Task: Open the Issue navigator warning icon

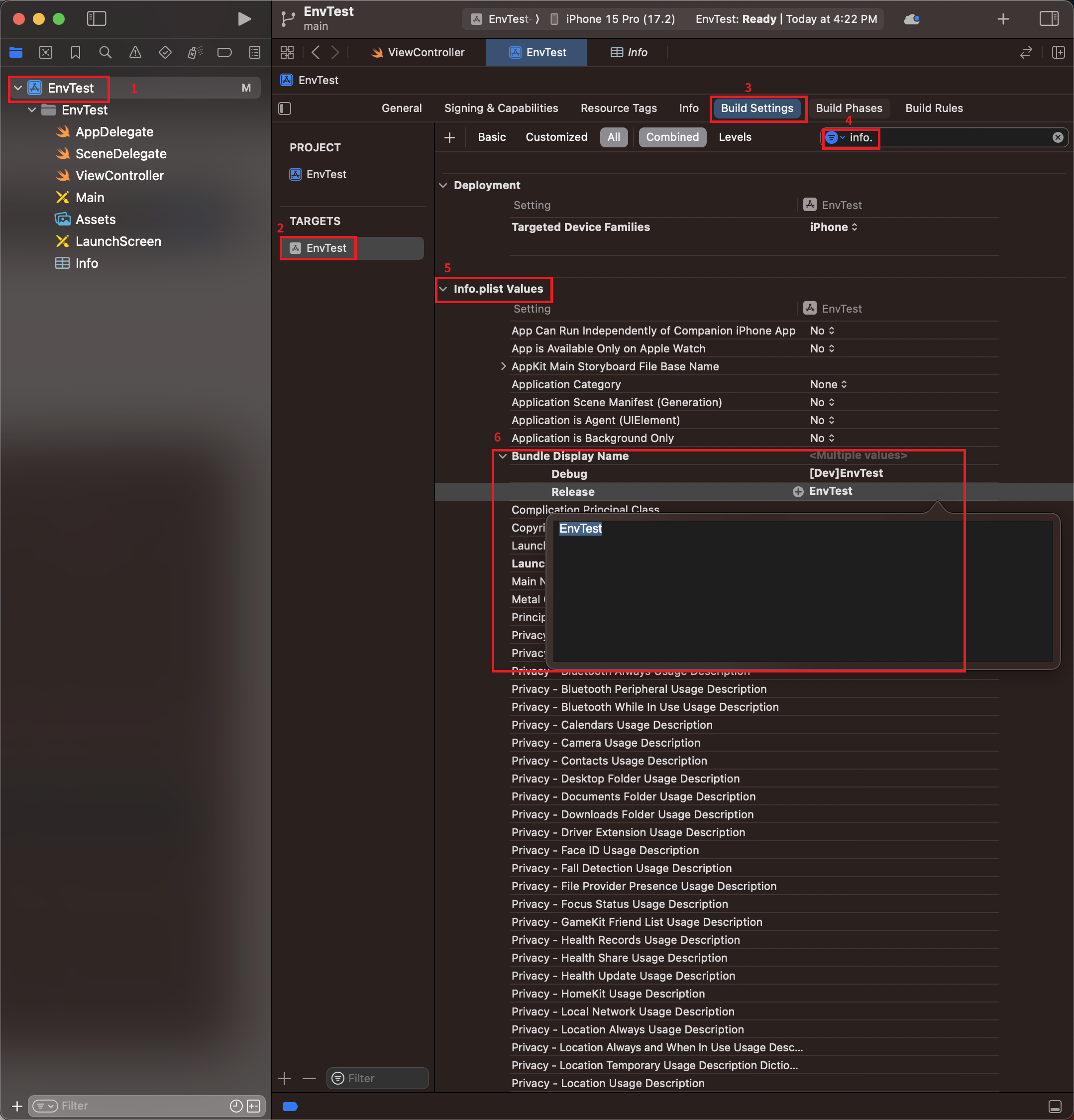Action: click(x=135, y=53)
